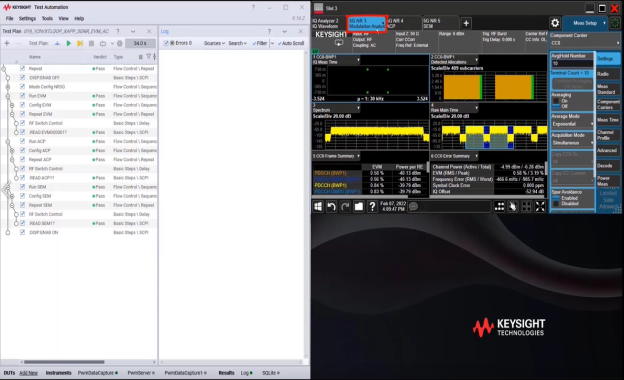Screen dimensions: 624x380
Task: Click the Keysight screen icon below the logo
Action: point(339,43)
